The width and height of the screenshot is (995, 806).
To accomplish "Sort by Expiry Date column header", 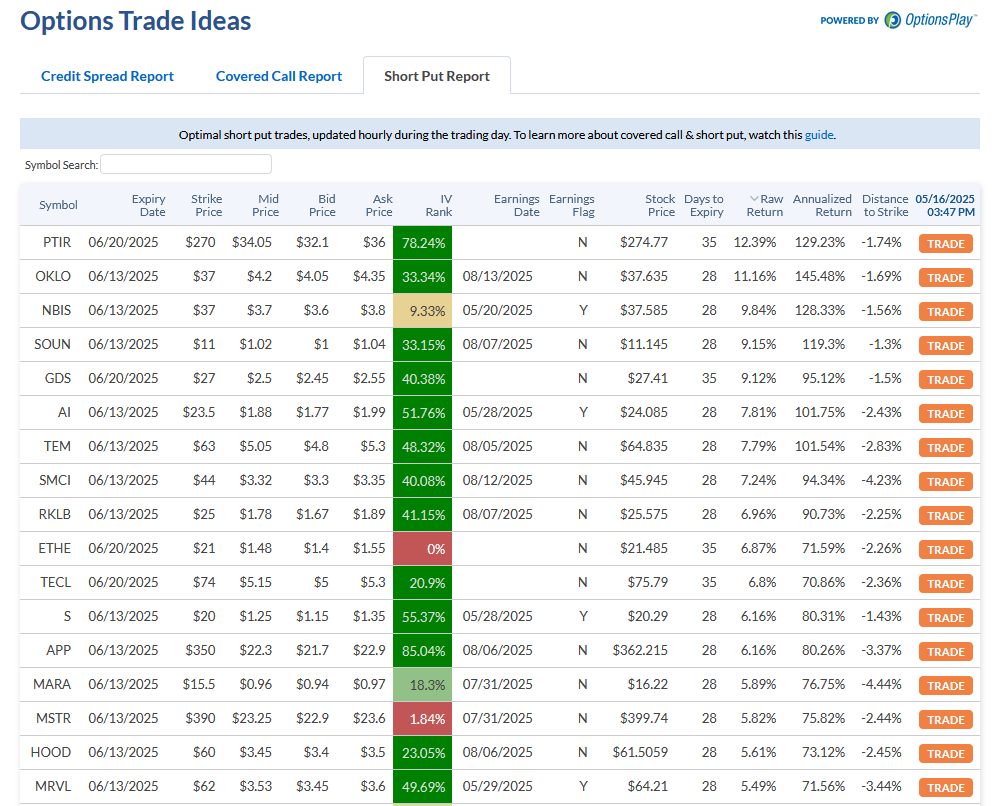I will (x=148, y=206).
